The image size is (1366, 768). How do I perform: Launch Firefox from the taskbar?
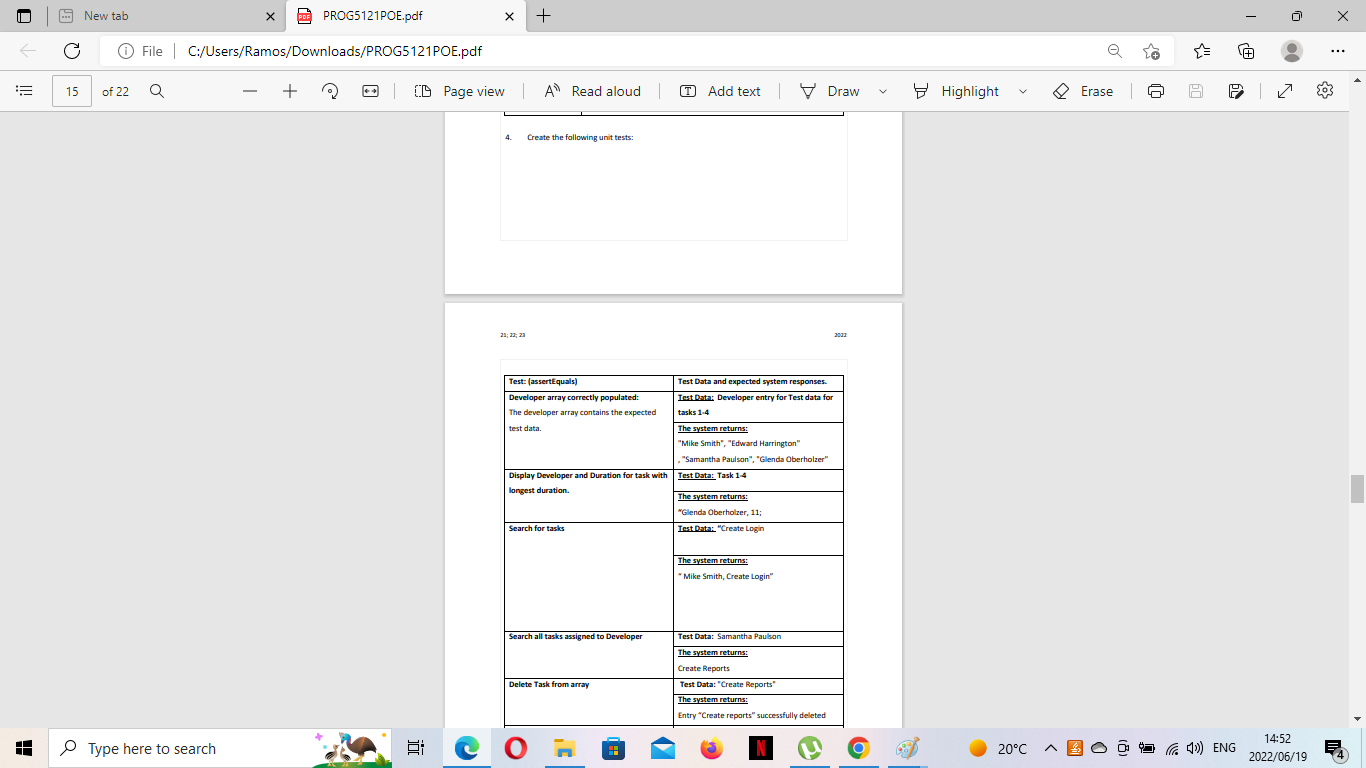coord(711,747)
